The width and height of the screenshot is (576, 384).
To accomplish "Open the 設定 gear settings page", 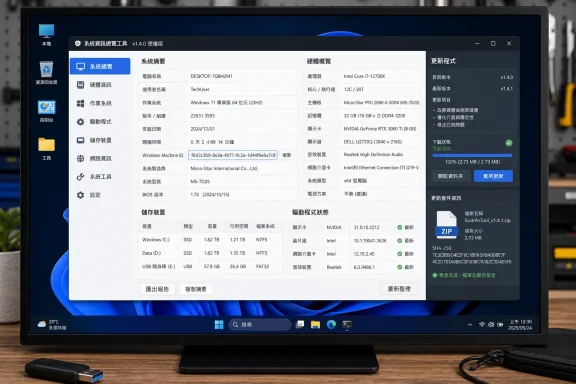I will click(100, 195).
